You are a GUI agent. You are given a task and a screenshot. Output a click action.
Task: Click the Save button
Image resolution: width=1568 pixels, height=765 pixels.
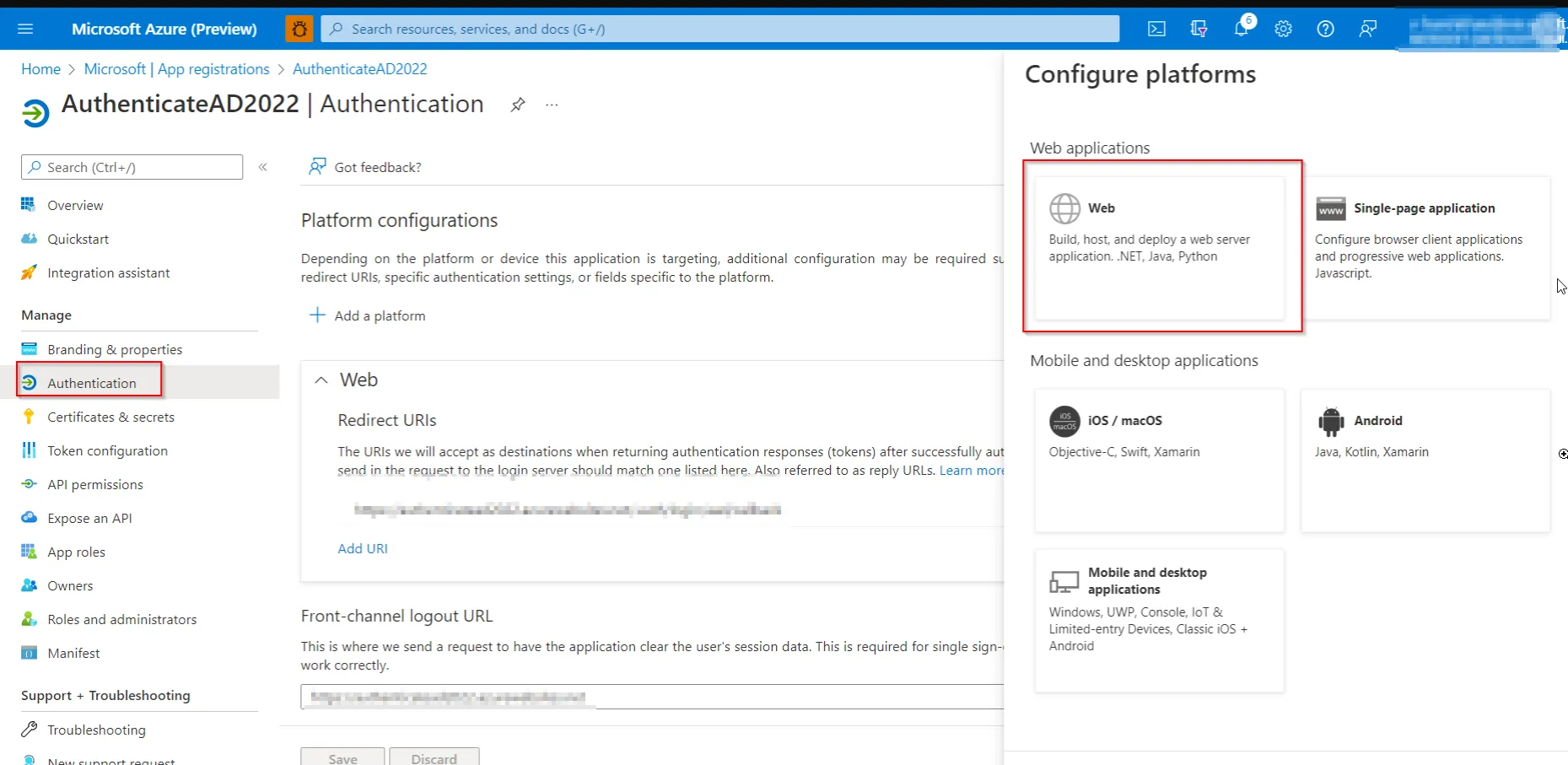[342, 757]
